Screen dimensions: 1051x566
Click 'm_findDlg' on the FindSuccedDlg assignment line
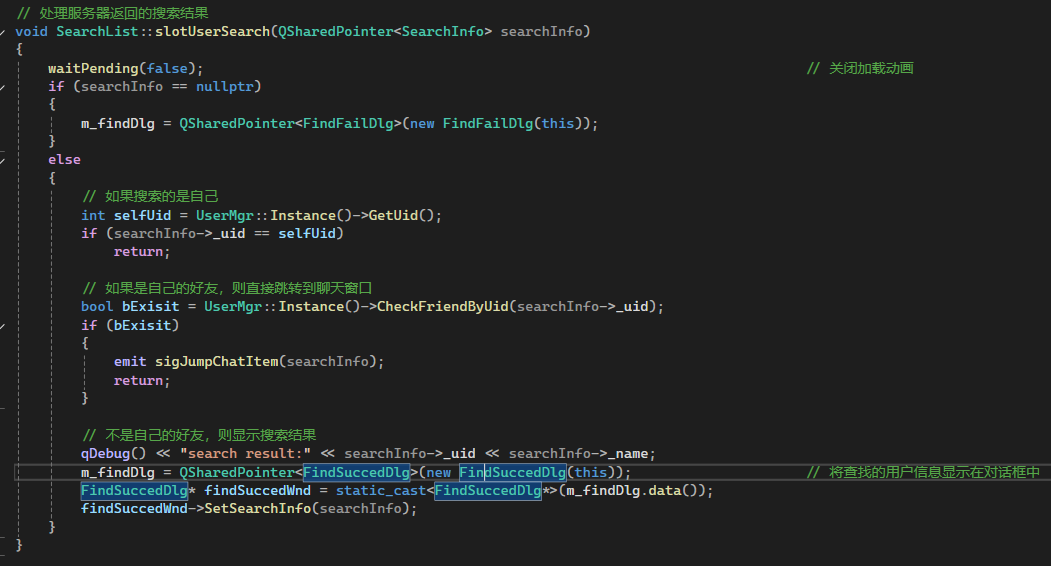coord(118,472)
